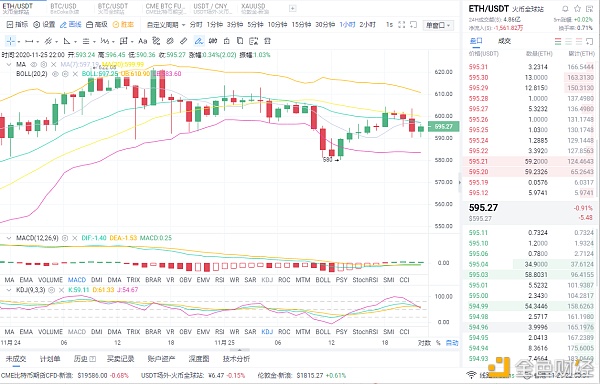The image size is (600, 384).
Task: Add ETH/USDT to favorites star
Action: coord(577,8)
